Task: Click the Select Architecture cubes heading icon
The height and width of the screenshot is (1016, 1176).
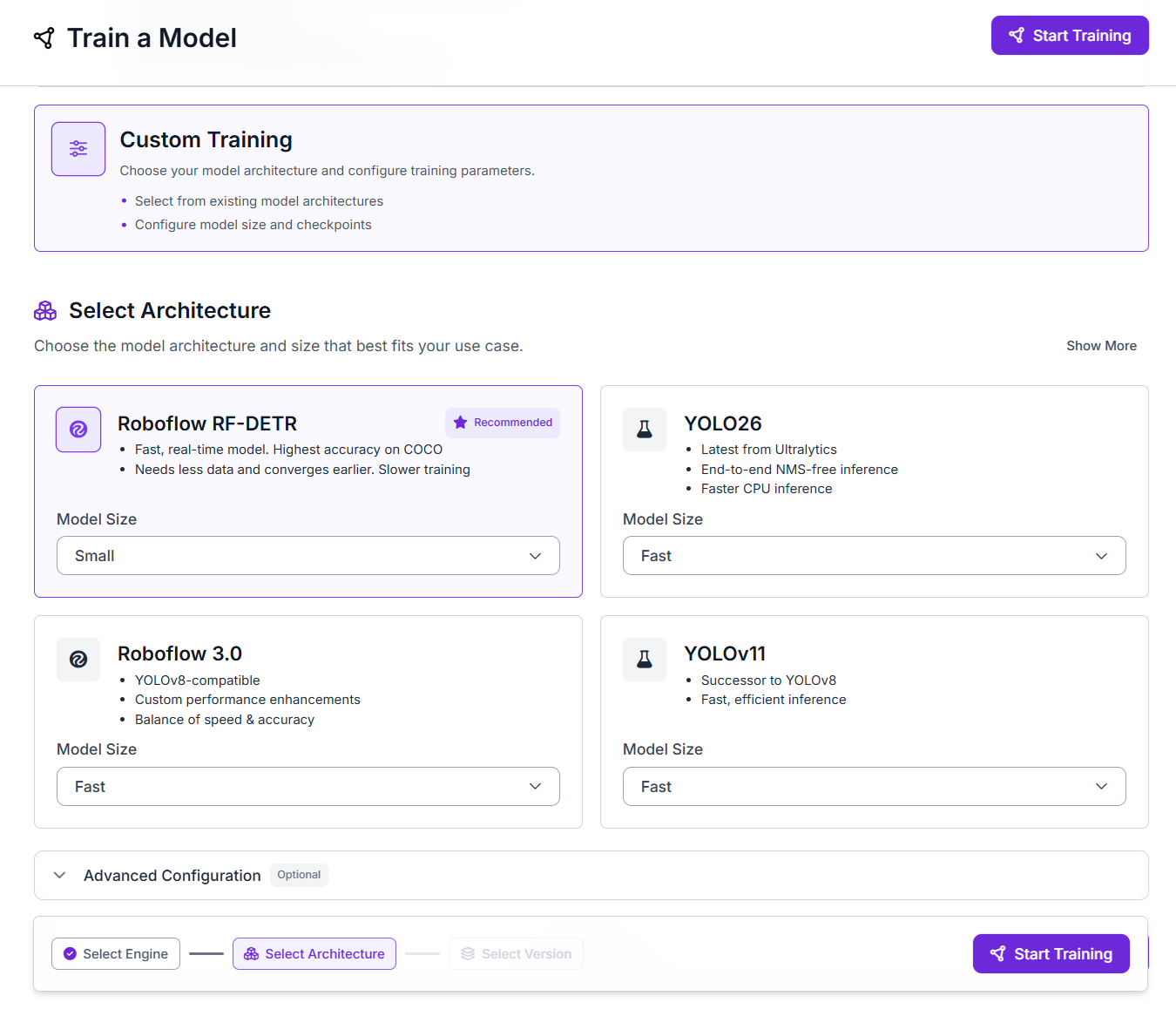Action: 45,311
